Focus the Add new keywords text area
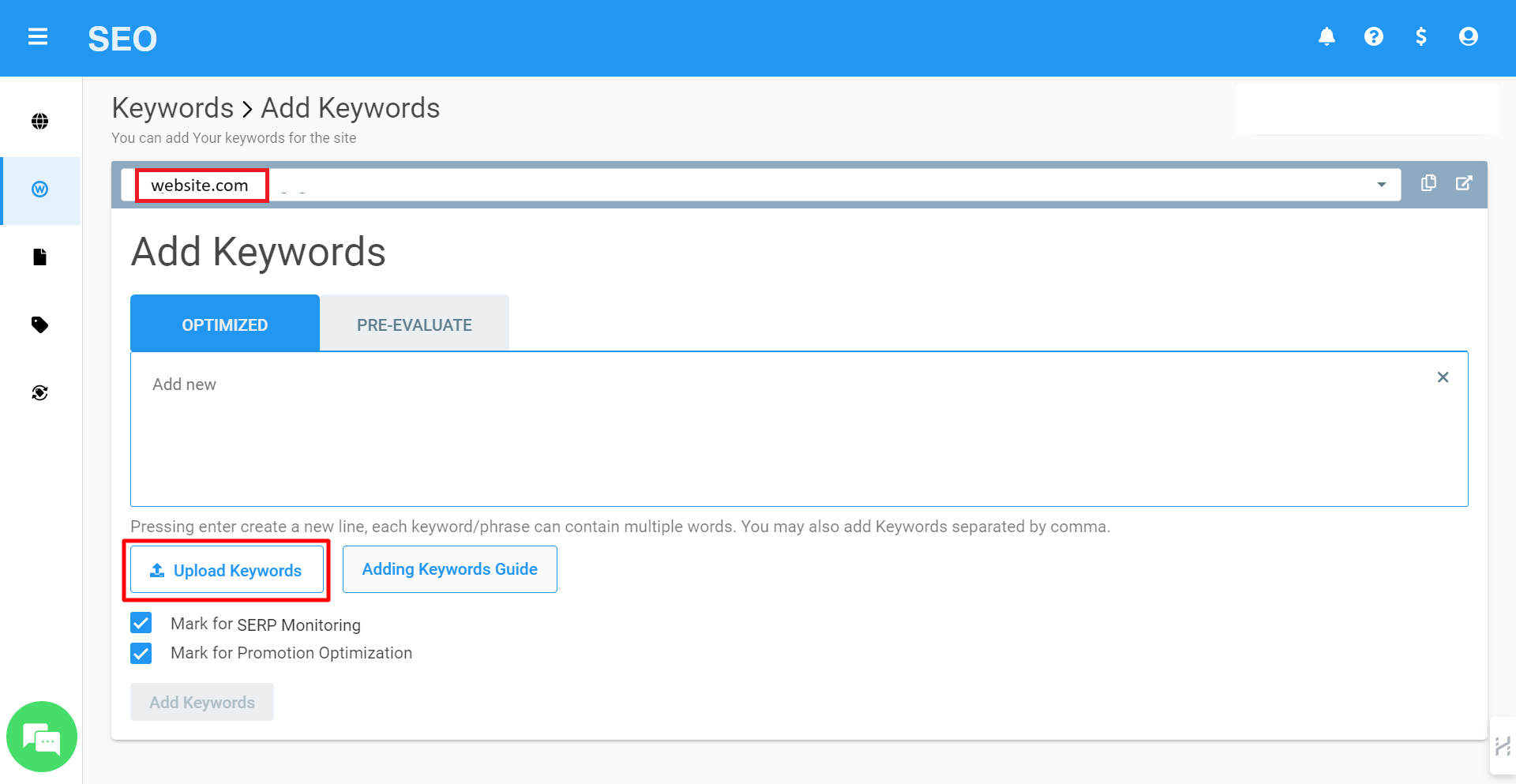Image resolution: width=1516 pixels, height=784 pixels. 799,430
